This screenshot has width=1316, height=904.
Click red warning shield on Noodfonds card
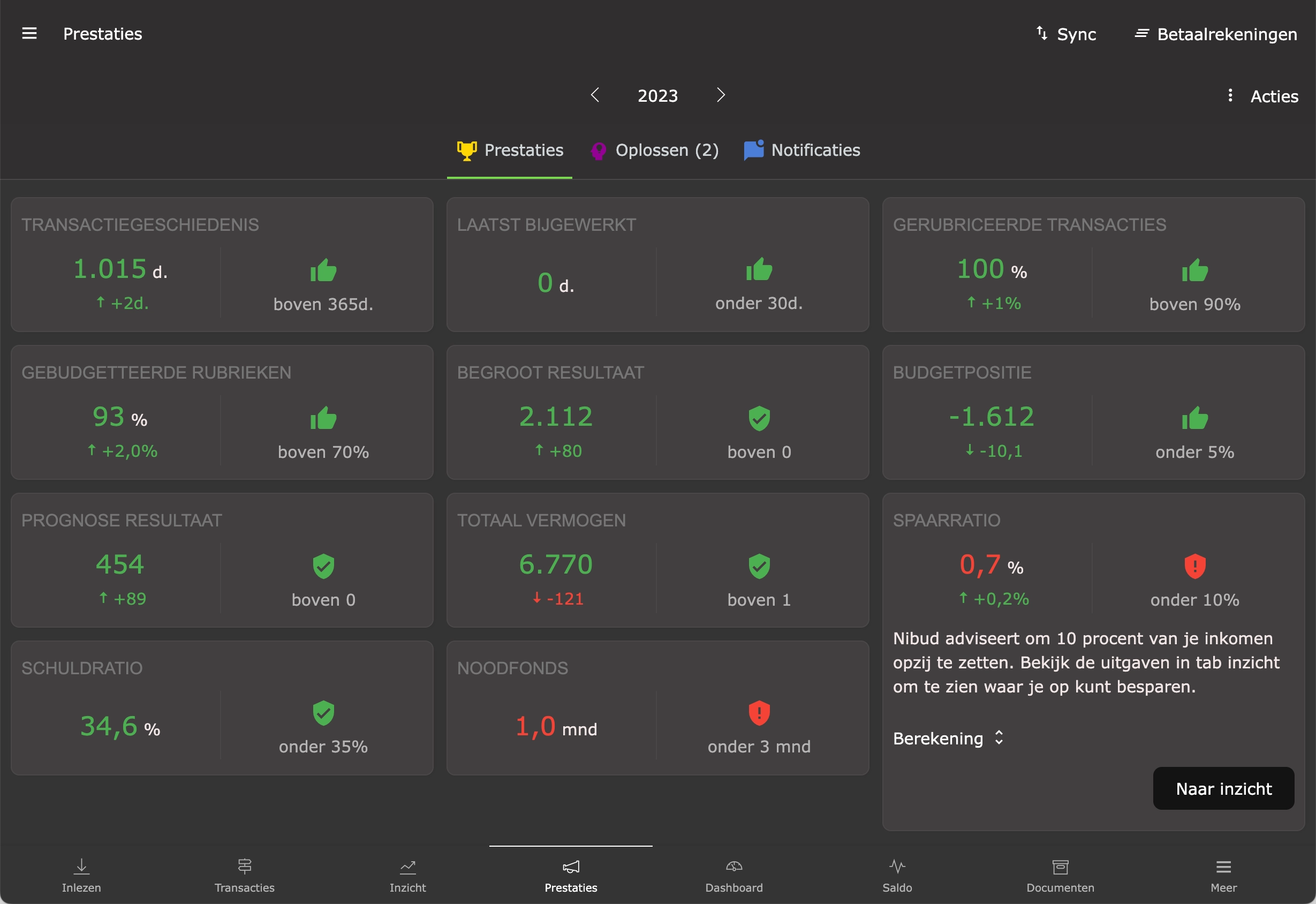pyautogui.click(x=759, y=713)
